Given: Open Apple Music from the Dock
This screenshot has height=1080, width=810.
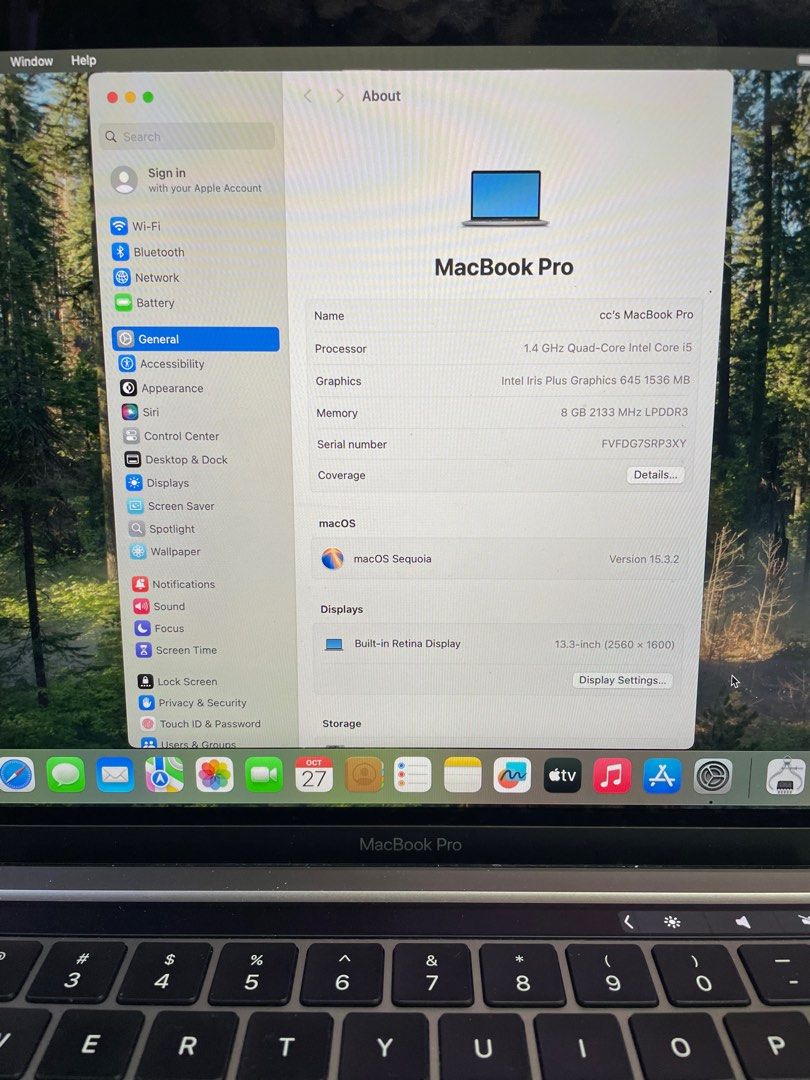Looking at the screenshot, I should pos(611,774).
